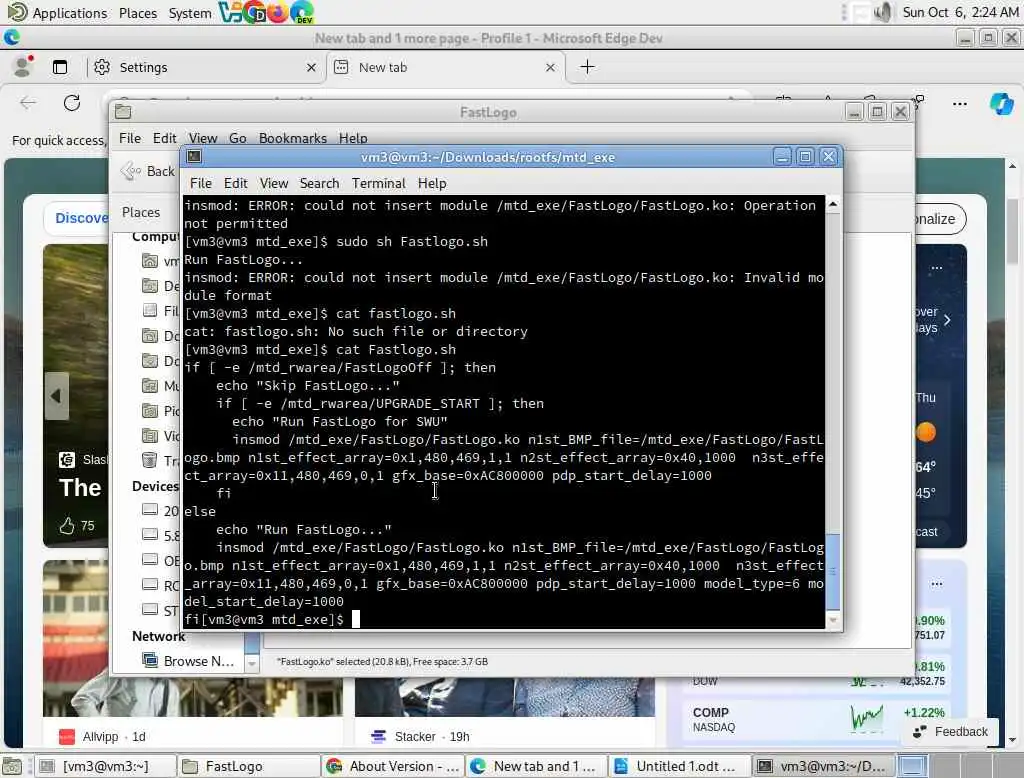Screen dimensions: 1024x778
Task: Click terminal window menu icon in titlebar
Action: click(x=194, y=157)
